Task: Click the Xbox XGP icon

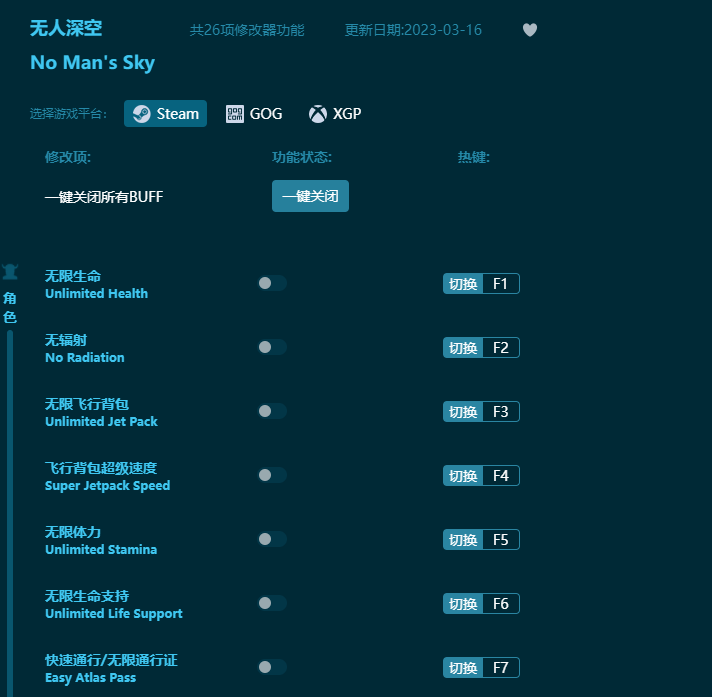Action: (x=318, y=114)
